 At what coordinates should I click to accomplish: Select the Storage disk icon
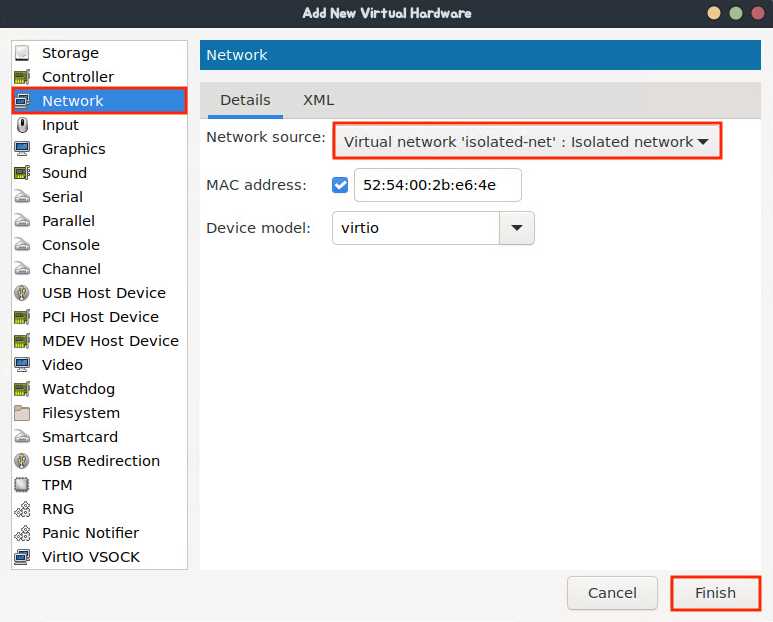tap(22, 53)
